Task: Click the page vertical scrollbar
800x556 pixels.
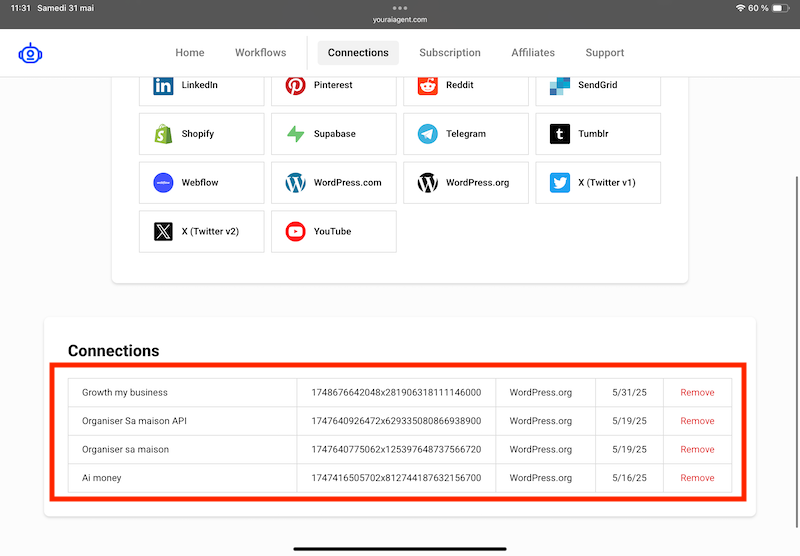Action: click(796, 352)
